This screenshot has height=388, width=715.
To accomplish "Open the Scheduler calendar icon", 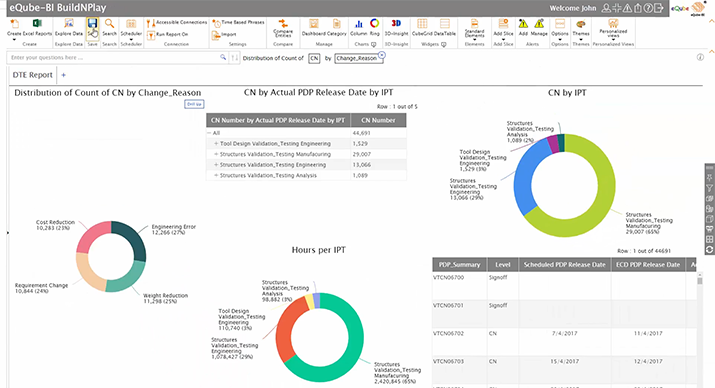I will pyautogui.click(x=131, y=24).
